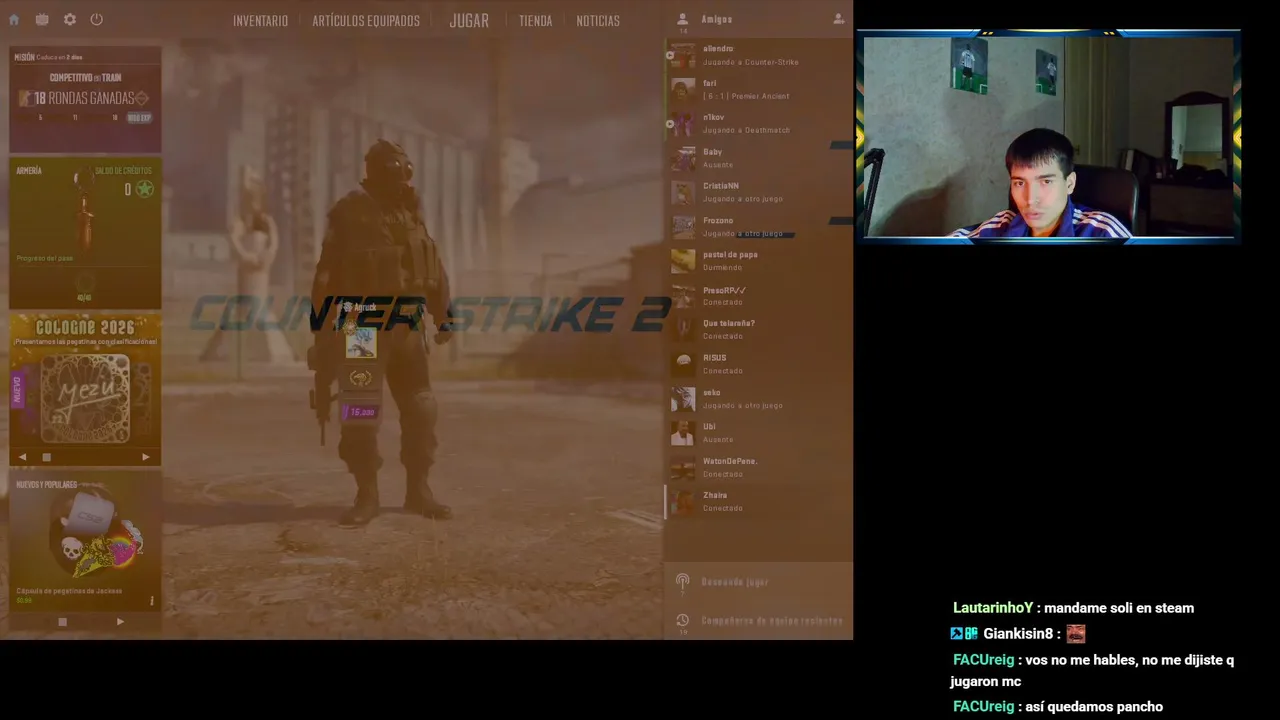Select friend RISUS in the list

click(758, 364)
